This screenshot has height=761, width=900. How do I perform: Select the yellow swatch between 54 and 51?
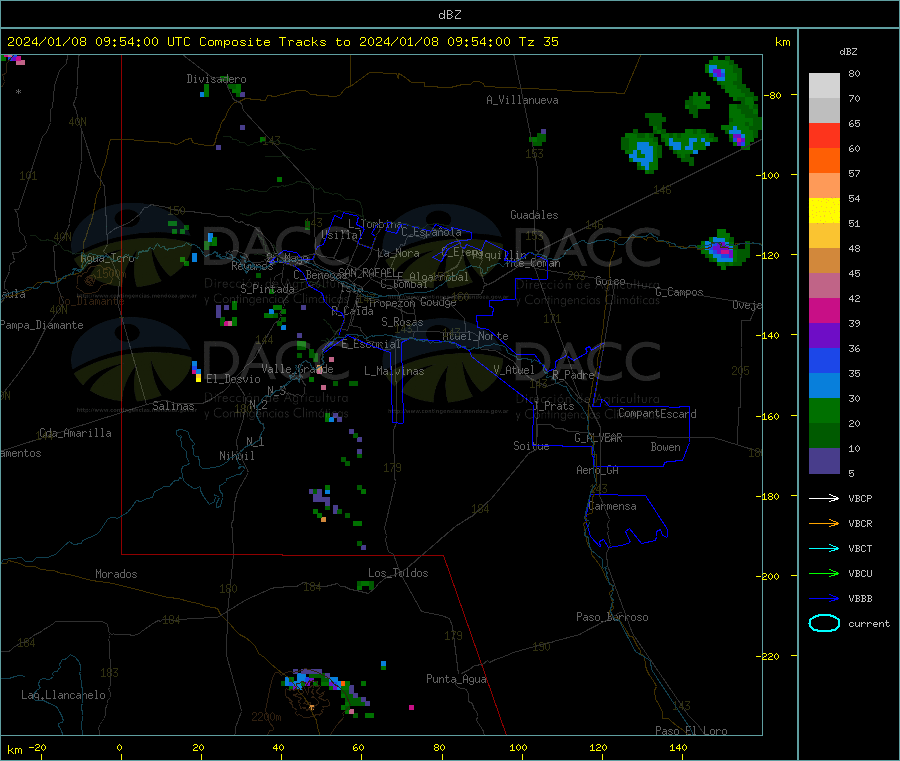(824, 211)
